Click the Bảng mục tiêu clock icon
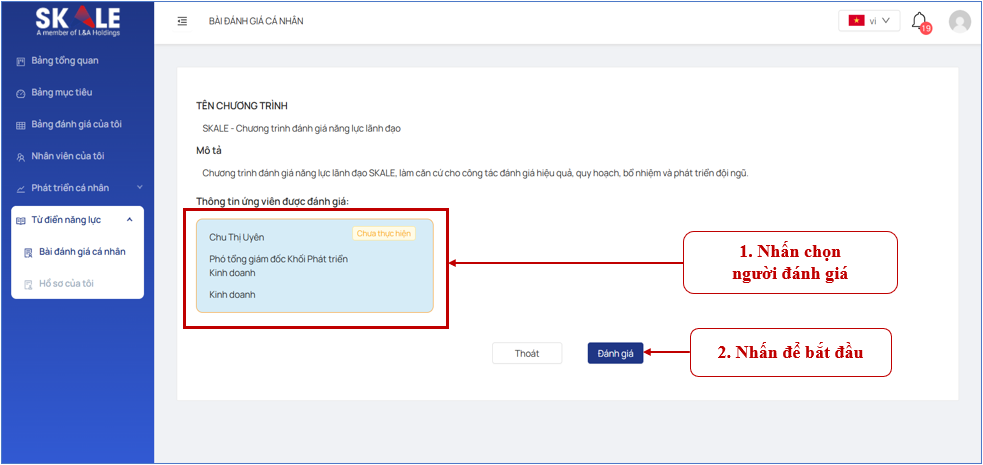The width and height of the screenshot is (983, 465). tap(21, 93)
